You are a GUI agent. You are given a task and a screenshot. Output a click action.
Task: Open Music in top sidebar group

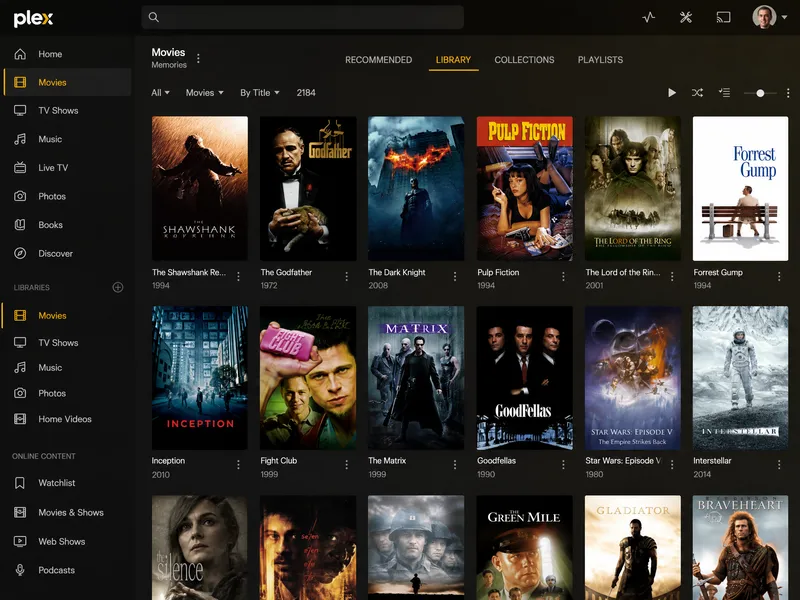(67, 139)
